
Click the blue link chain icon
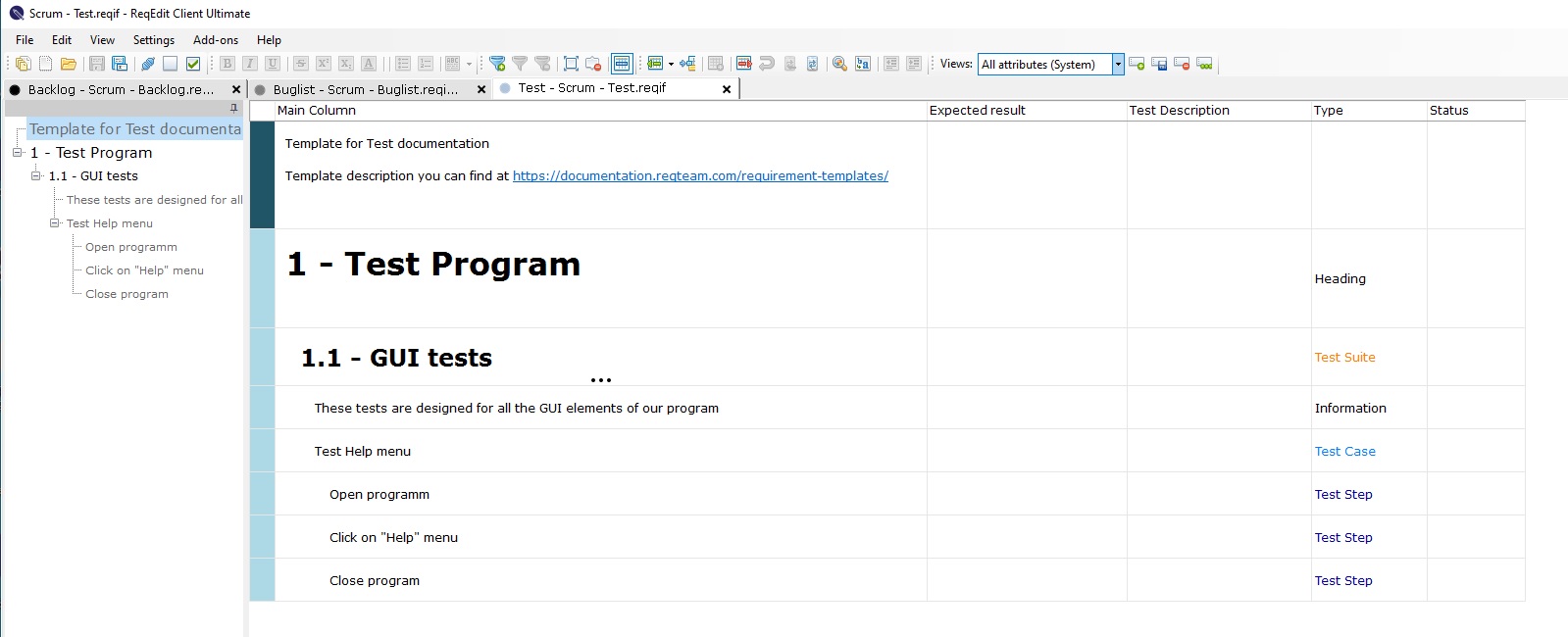(148, 64)
